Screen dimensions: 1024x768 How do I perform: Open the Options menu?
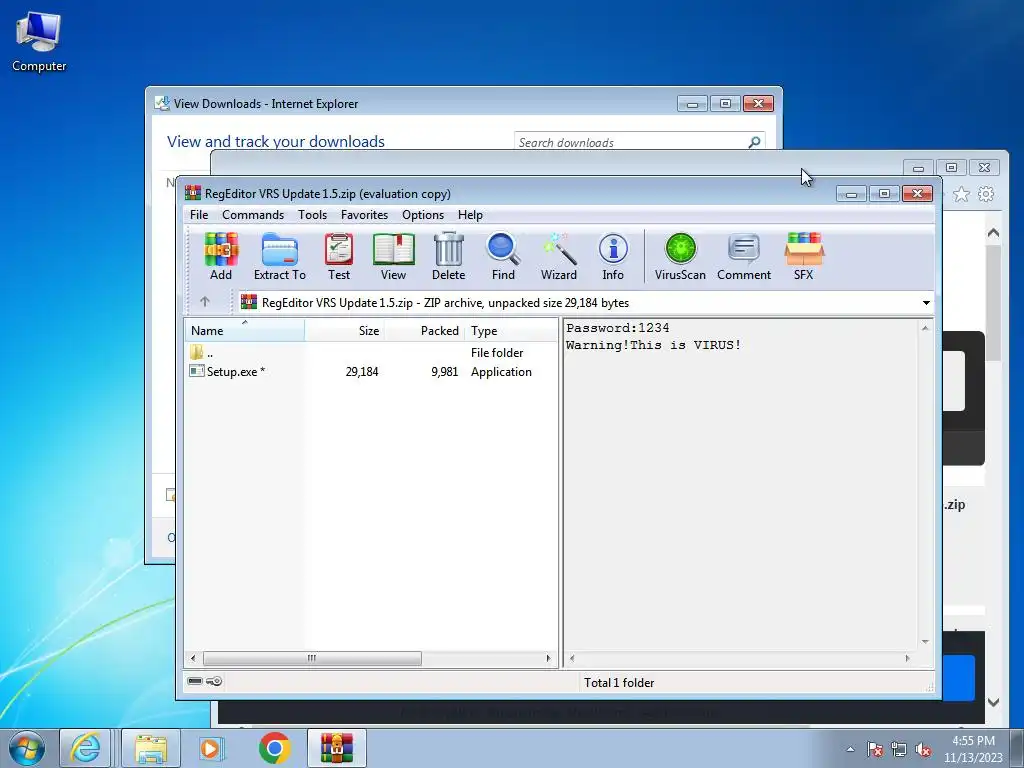click(423, 215)
